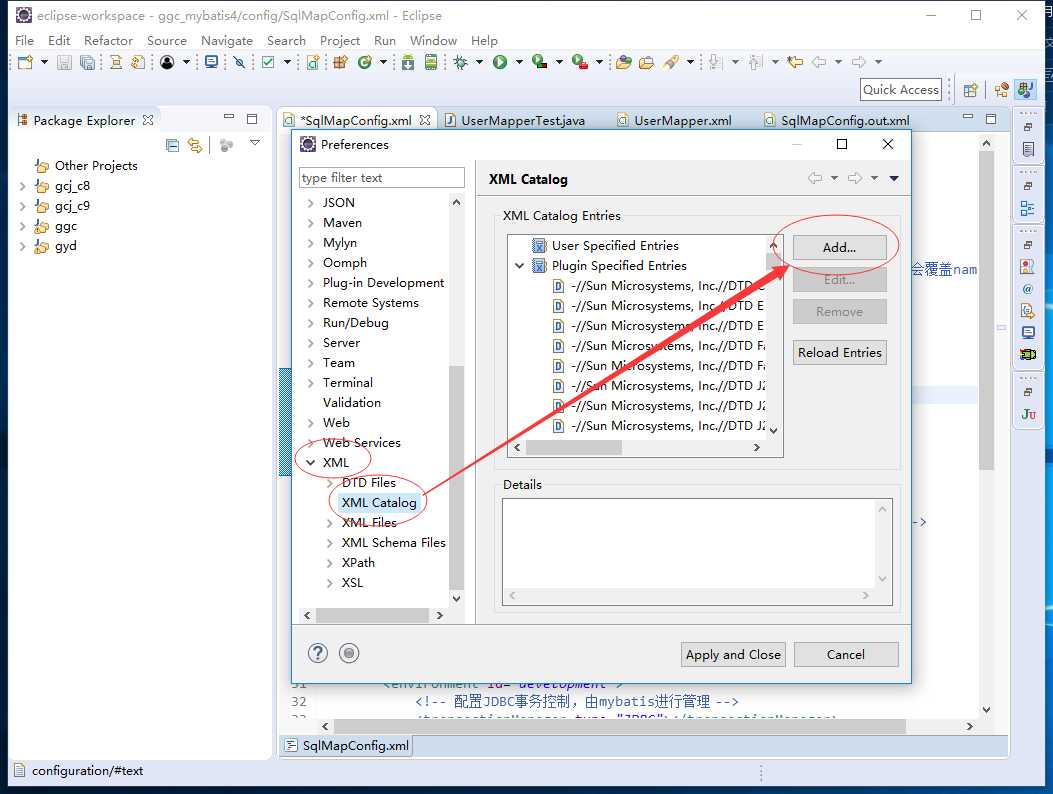Screen dimensions: 1053x794
Task: Click the Back navigation arrow in main toolbar
Action: click(819, 62)
